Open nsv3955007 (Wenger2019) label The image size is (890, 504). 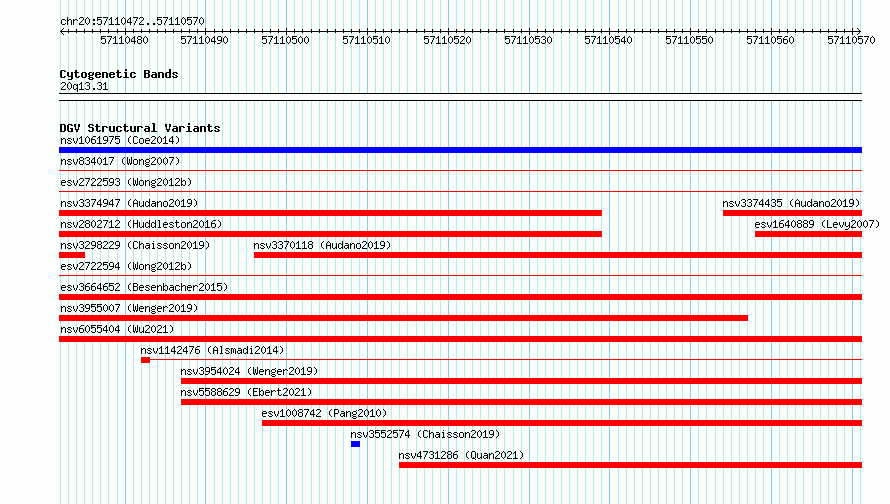[129, 308]
